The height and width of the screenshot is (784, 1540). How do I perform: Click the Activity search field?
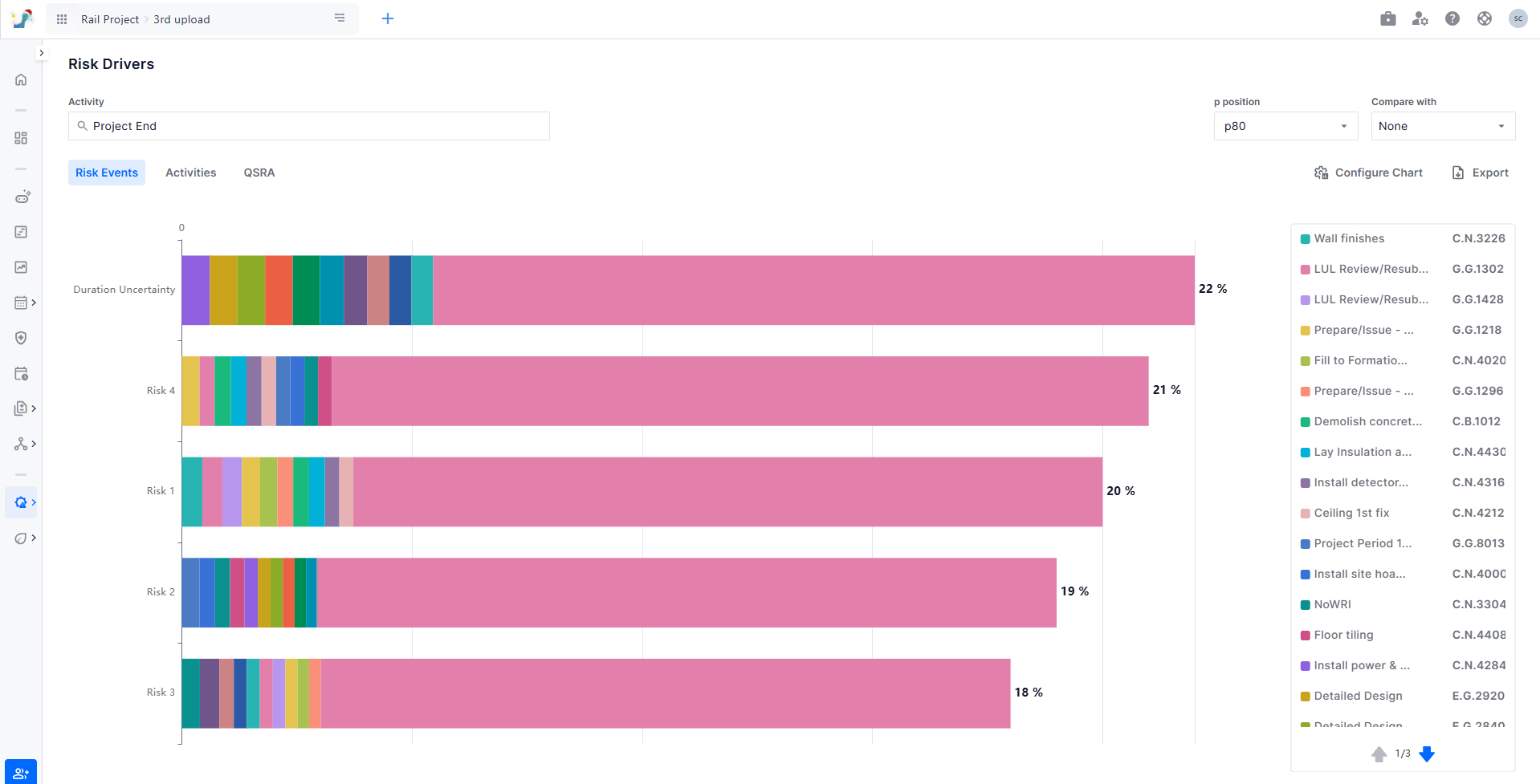[x=309, y=126]
